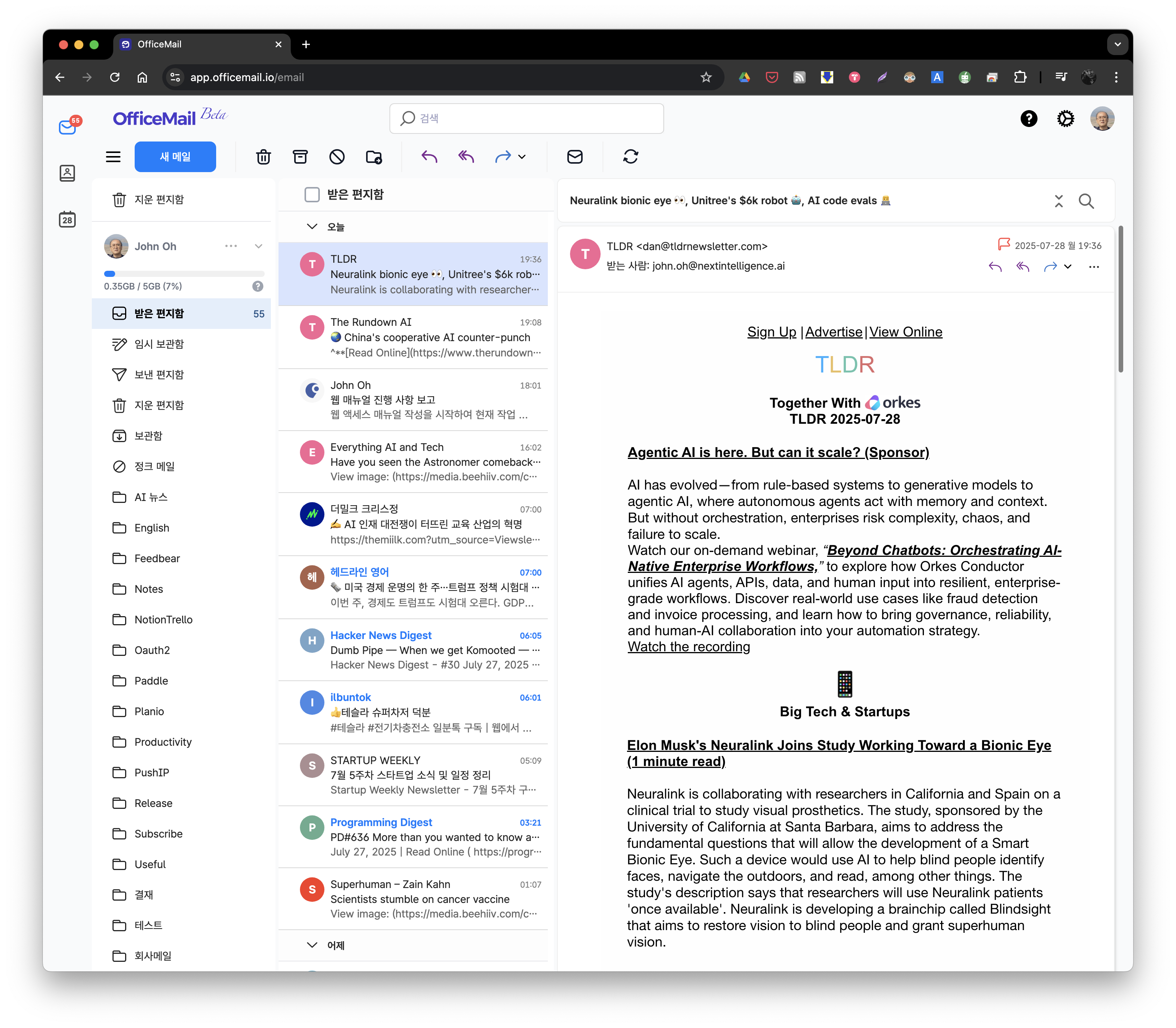This screenshot has height=1028, width=1176.
Task: Follow the Advertise link
Action: (833, 332)
